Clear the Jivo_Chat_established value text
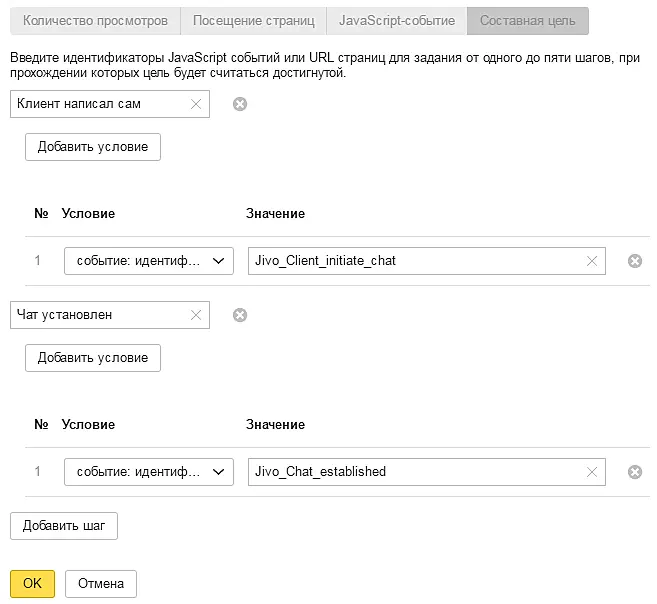This screenshot has width=657, height=604. pyautogui.click(x=592, y=472)
